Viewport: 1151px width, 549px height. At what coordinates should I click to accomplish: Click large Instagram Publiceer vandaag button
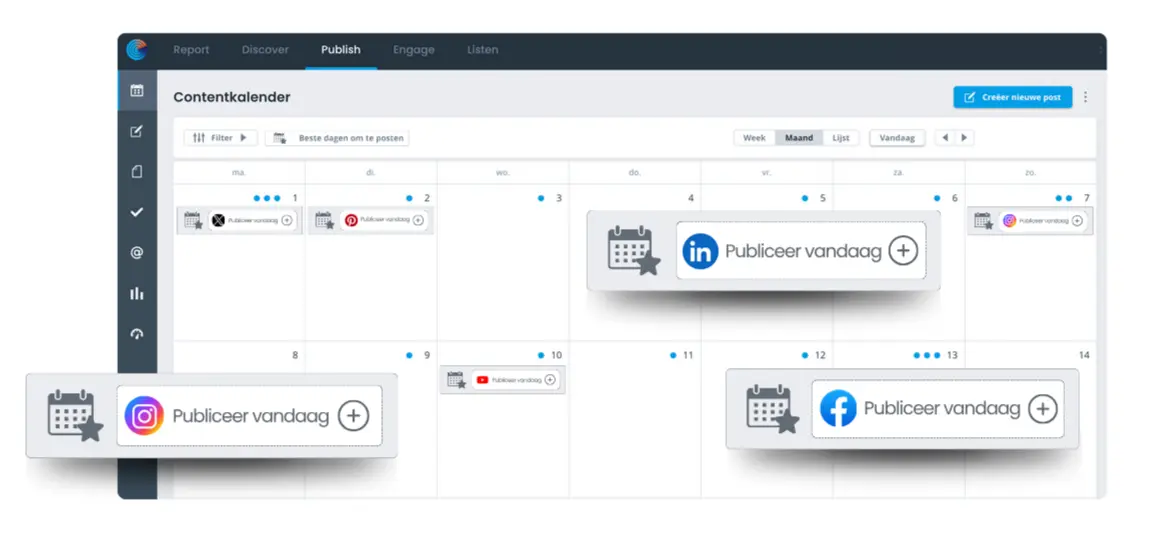[x=250, y=416]
